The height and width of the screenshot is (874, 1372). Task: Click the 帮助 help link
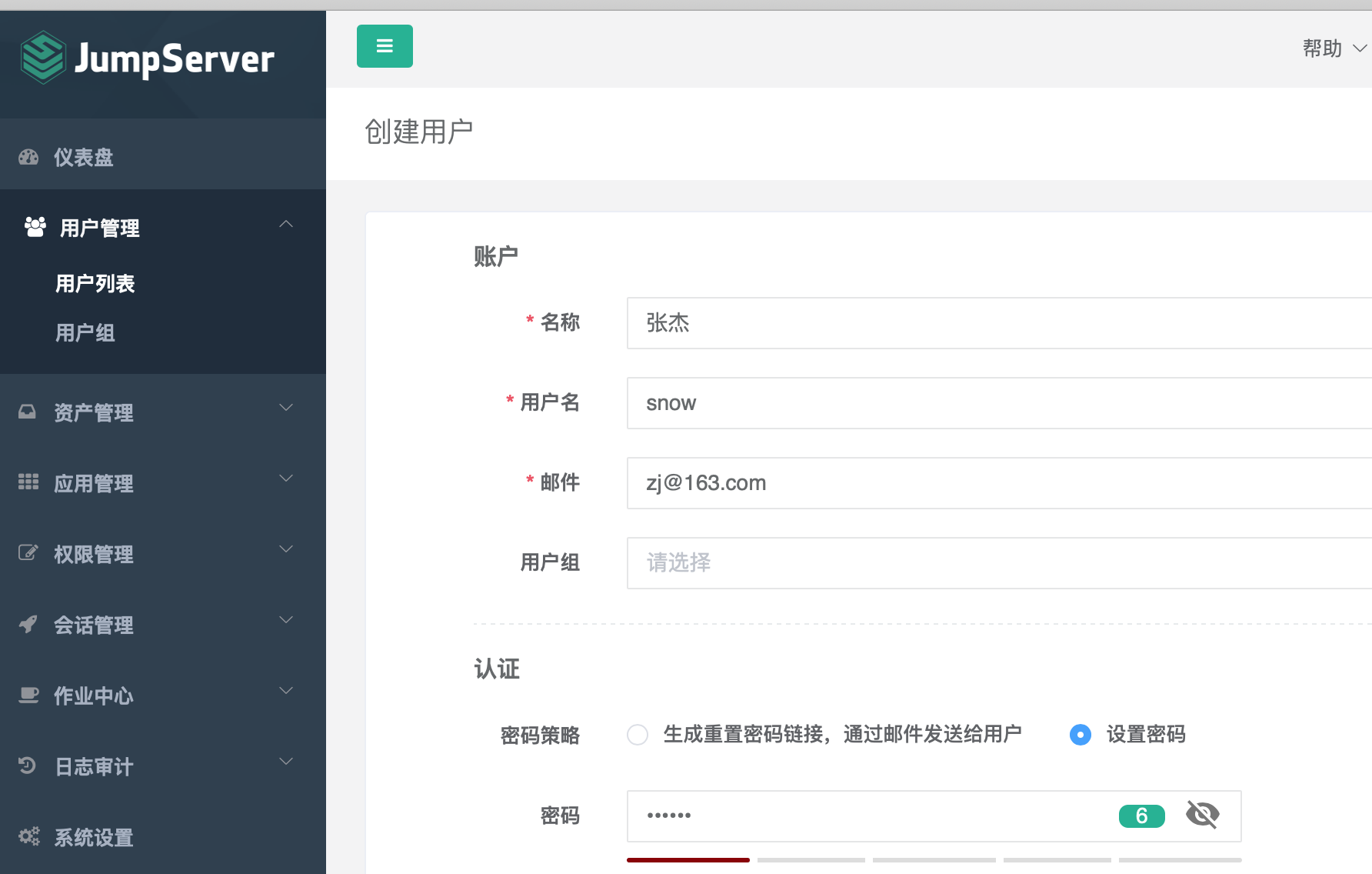coord(1322,48)
